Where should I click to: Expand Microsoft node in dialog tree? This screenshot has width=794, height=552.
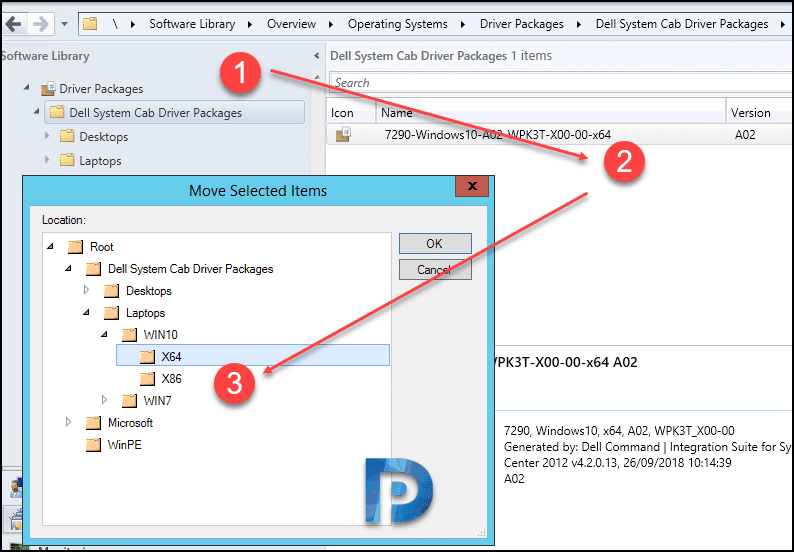point(68,421)
